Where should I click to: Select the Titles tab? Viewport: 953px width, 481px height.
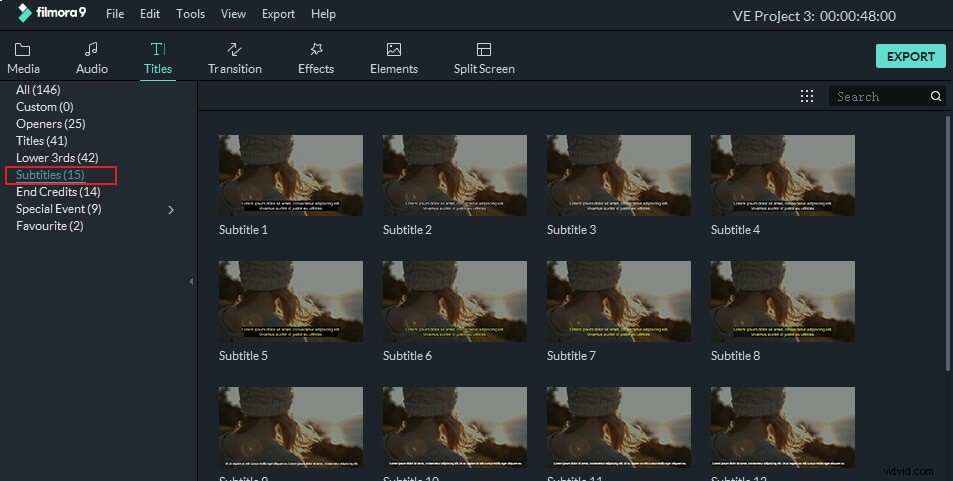click(158, 58)
